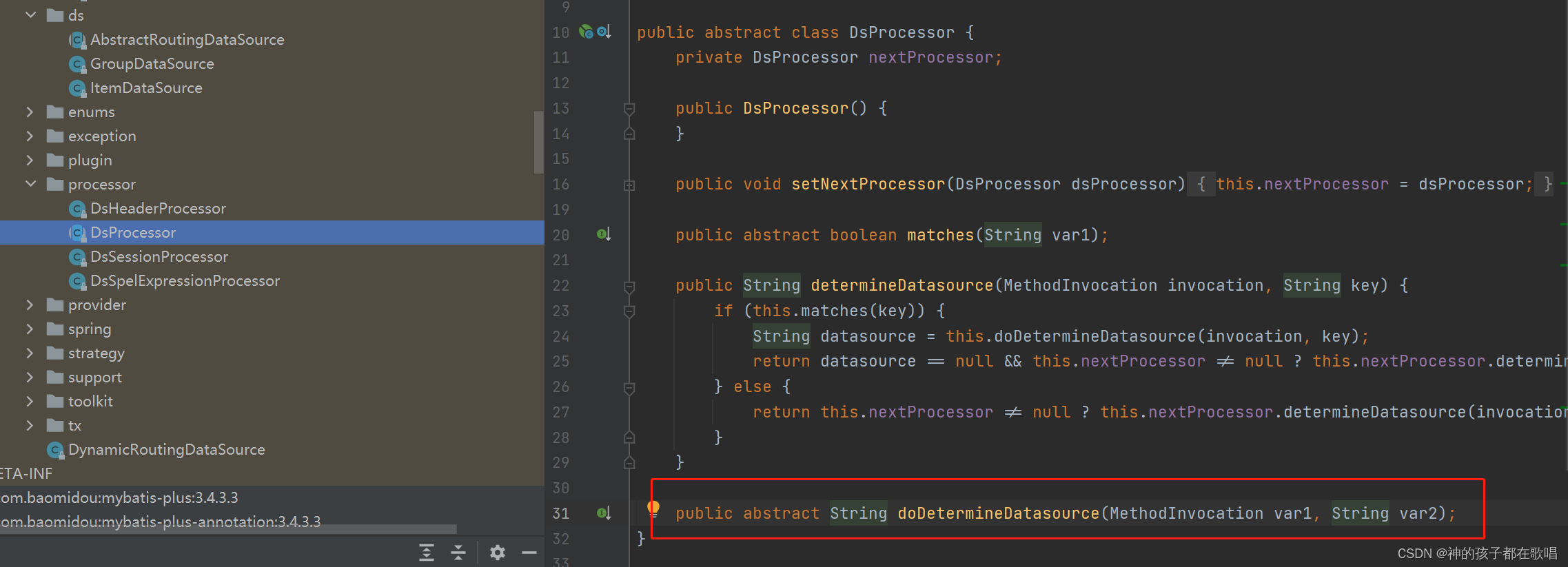Expand the toolkit folder
1568x567 pixels.
[x=30, y=401]
